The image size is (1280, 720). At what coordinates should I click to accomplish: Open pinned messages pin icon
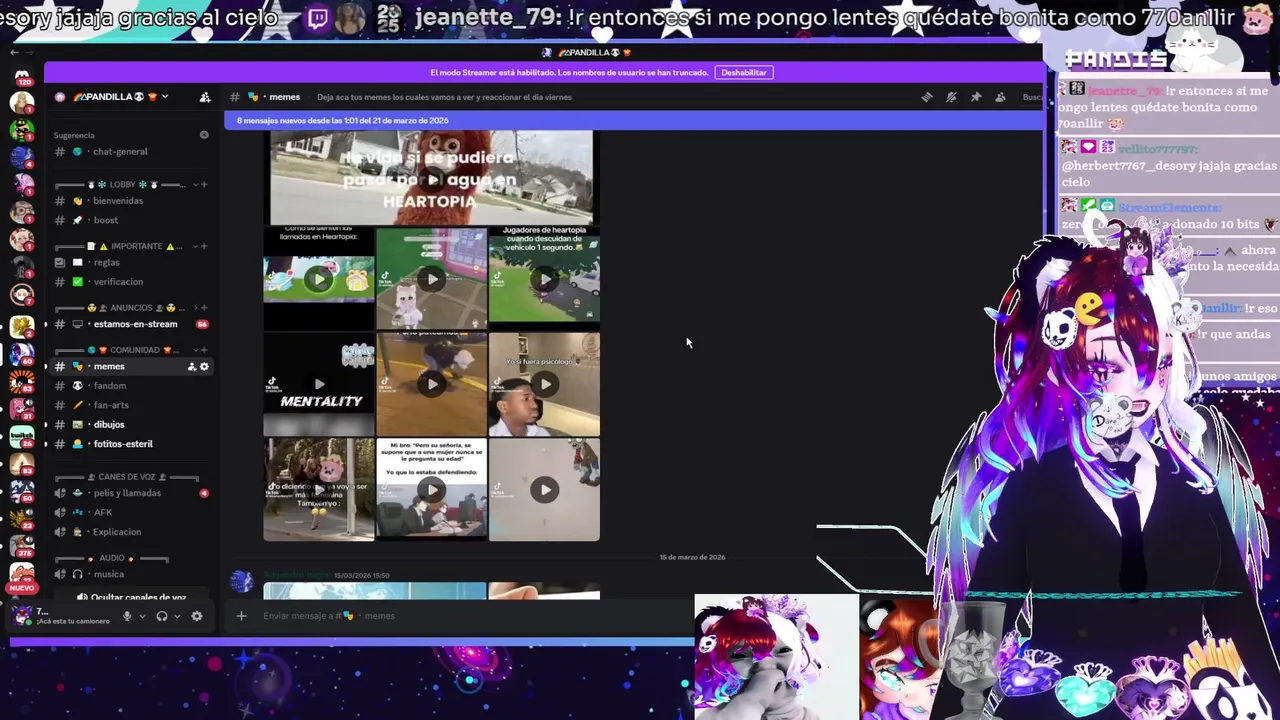[x=976, y=97]
